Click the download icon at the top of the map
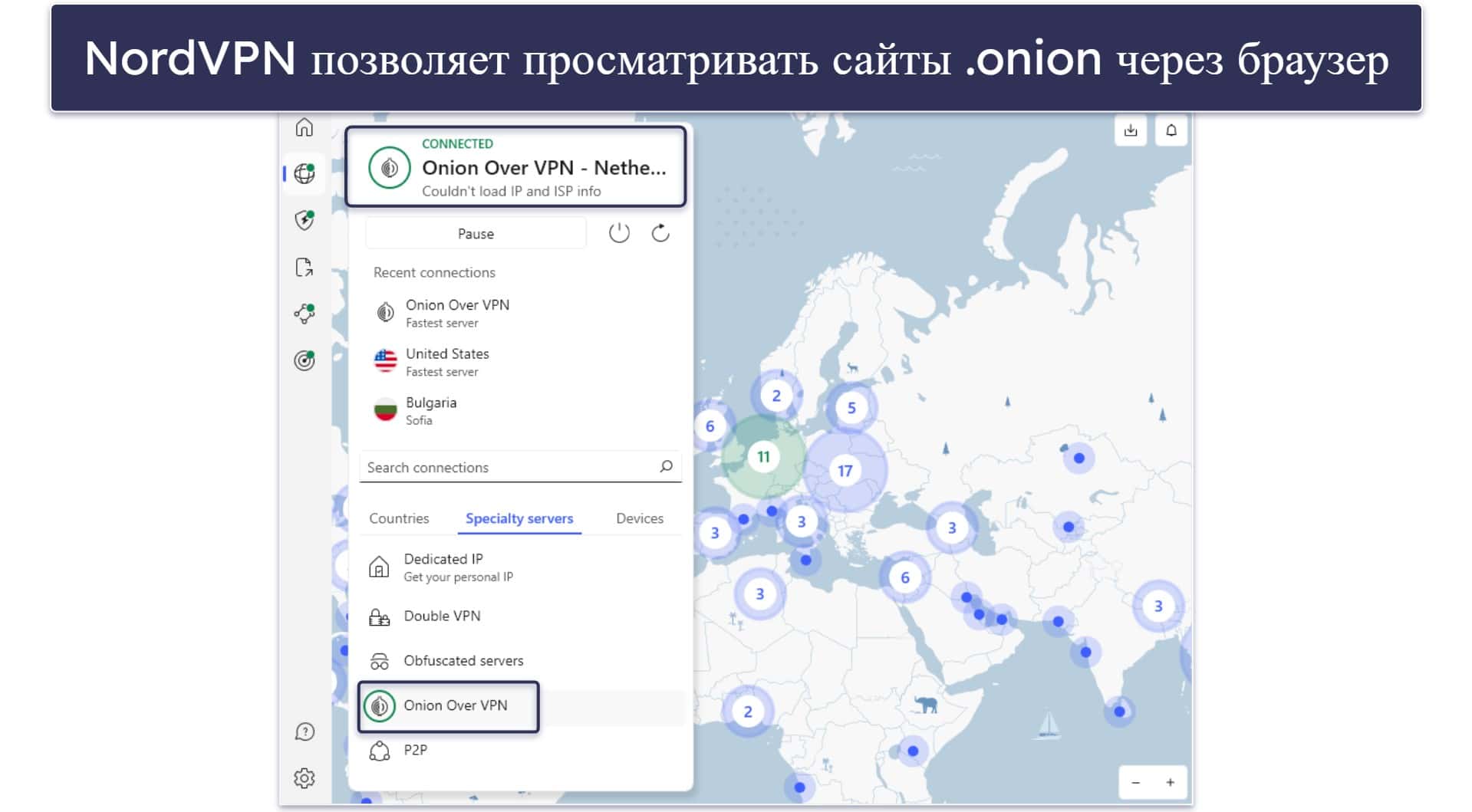 pos(1131,130)
